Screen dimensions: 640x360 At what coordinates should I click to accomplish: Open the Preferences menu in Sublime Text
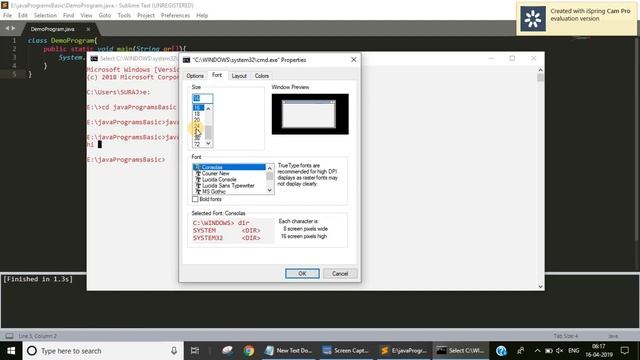click(x=175, y=15)
